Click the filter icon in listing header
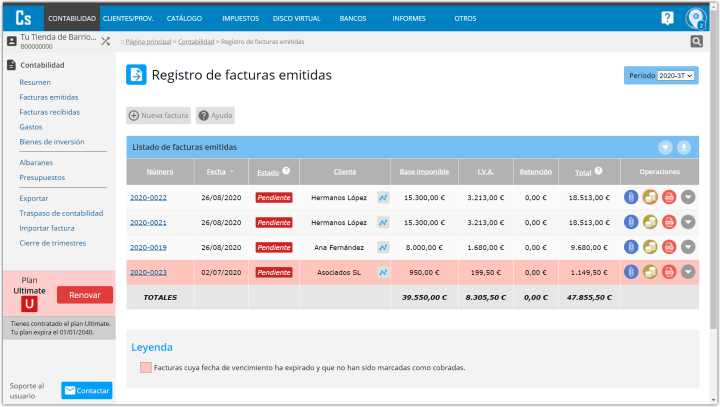720x407 pixels. pos(665,147)
